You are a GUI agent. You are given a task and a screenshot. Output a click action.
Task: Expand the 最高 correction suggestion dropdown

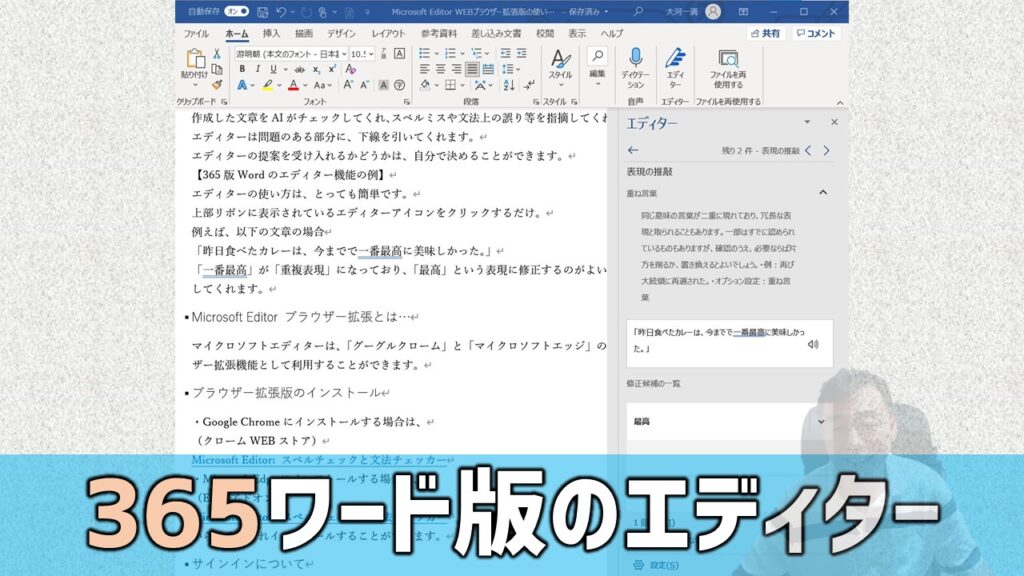(821, 421)
